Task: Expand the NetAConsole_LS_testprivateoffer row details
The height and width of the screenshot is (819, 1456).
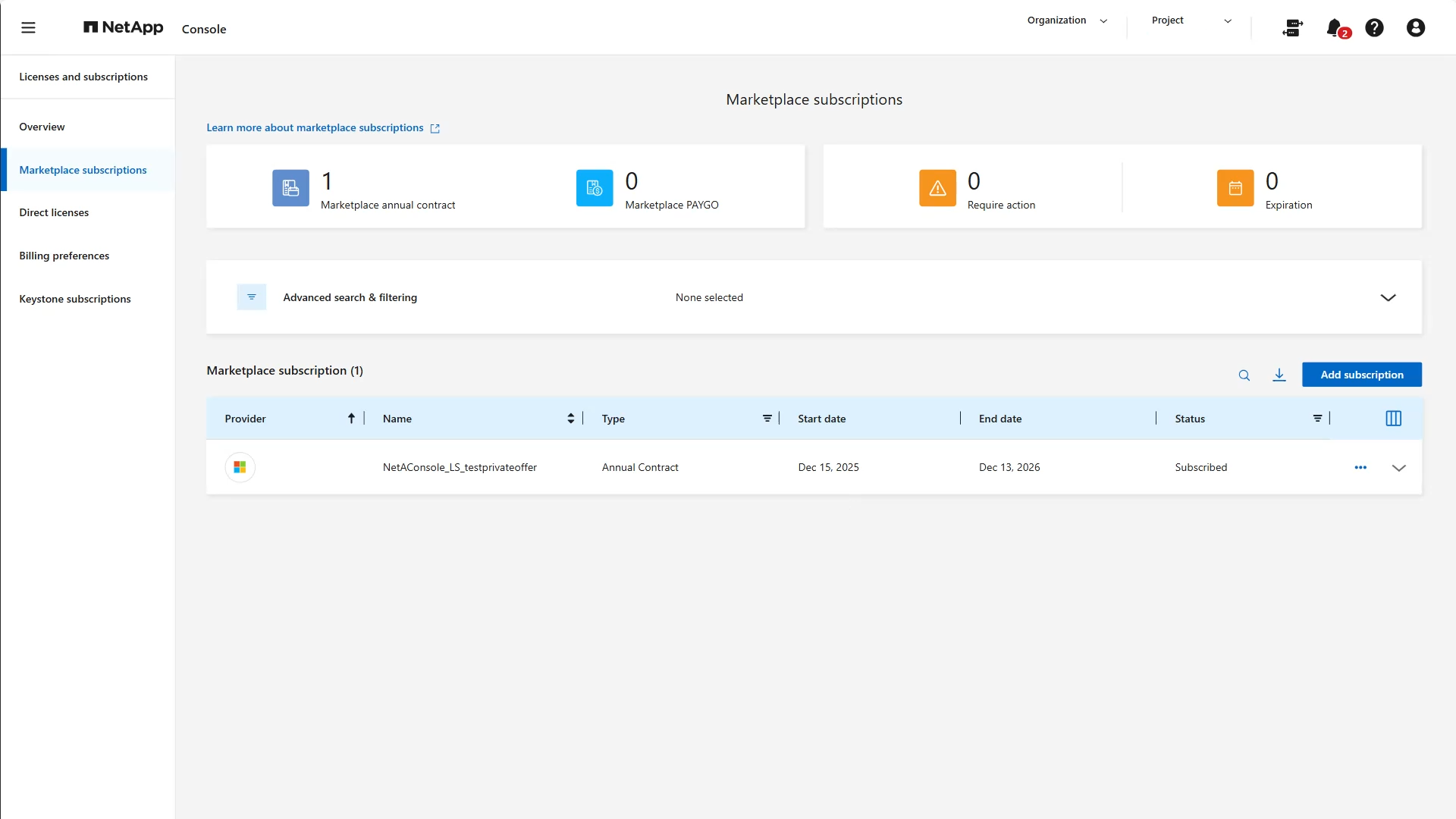Action: point(1399,468)
